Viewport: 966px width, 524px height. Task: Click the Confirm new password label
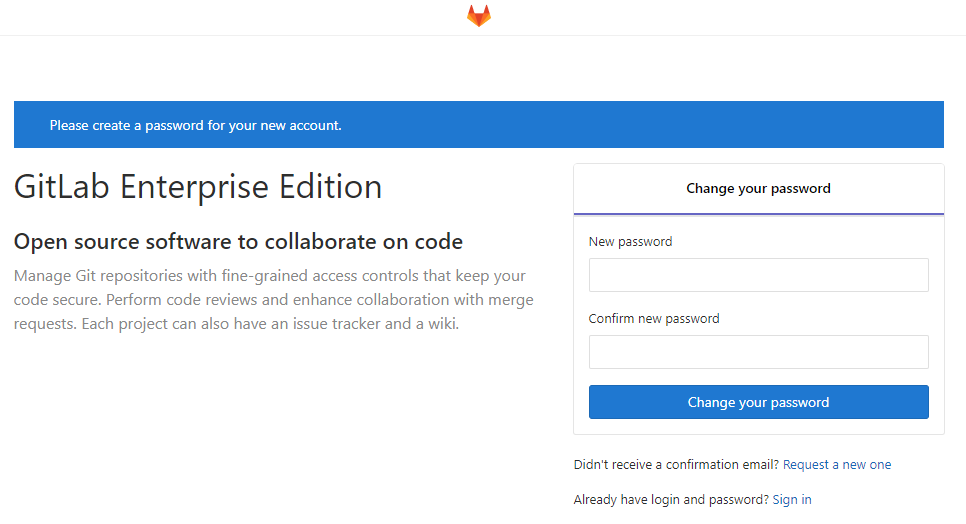(654, 319)
